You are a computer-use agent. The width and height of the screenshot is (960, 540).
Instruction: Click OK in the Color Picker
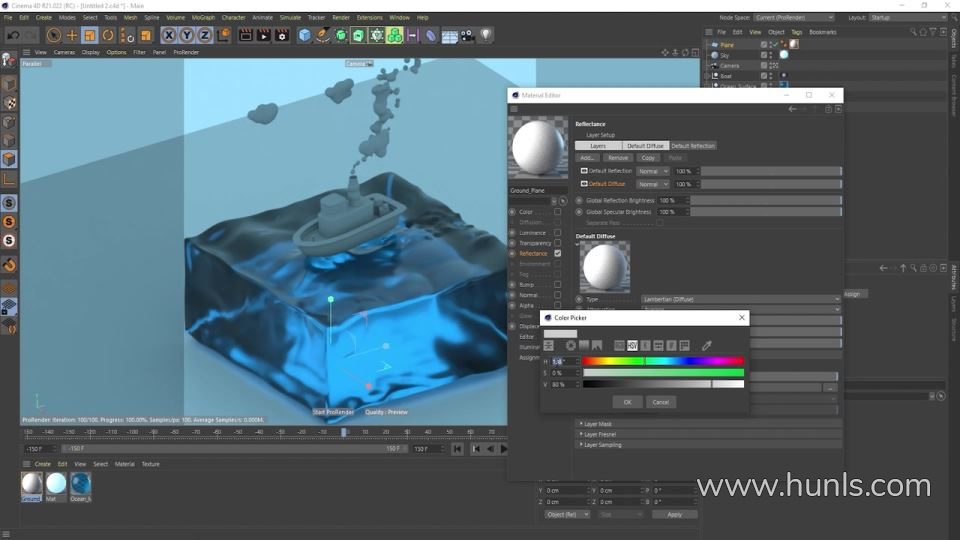coord(627,402)
